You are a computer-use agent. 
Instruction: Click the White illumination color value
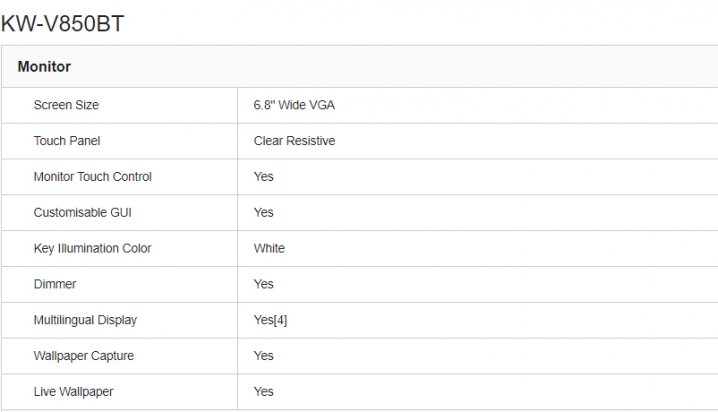coord(269,248)
